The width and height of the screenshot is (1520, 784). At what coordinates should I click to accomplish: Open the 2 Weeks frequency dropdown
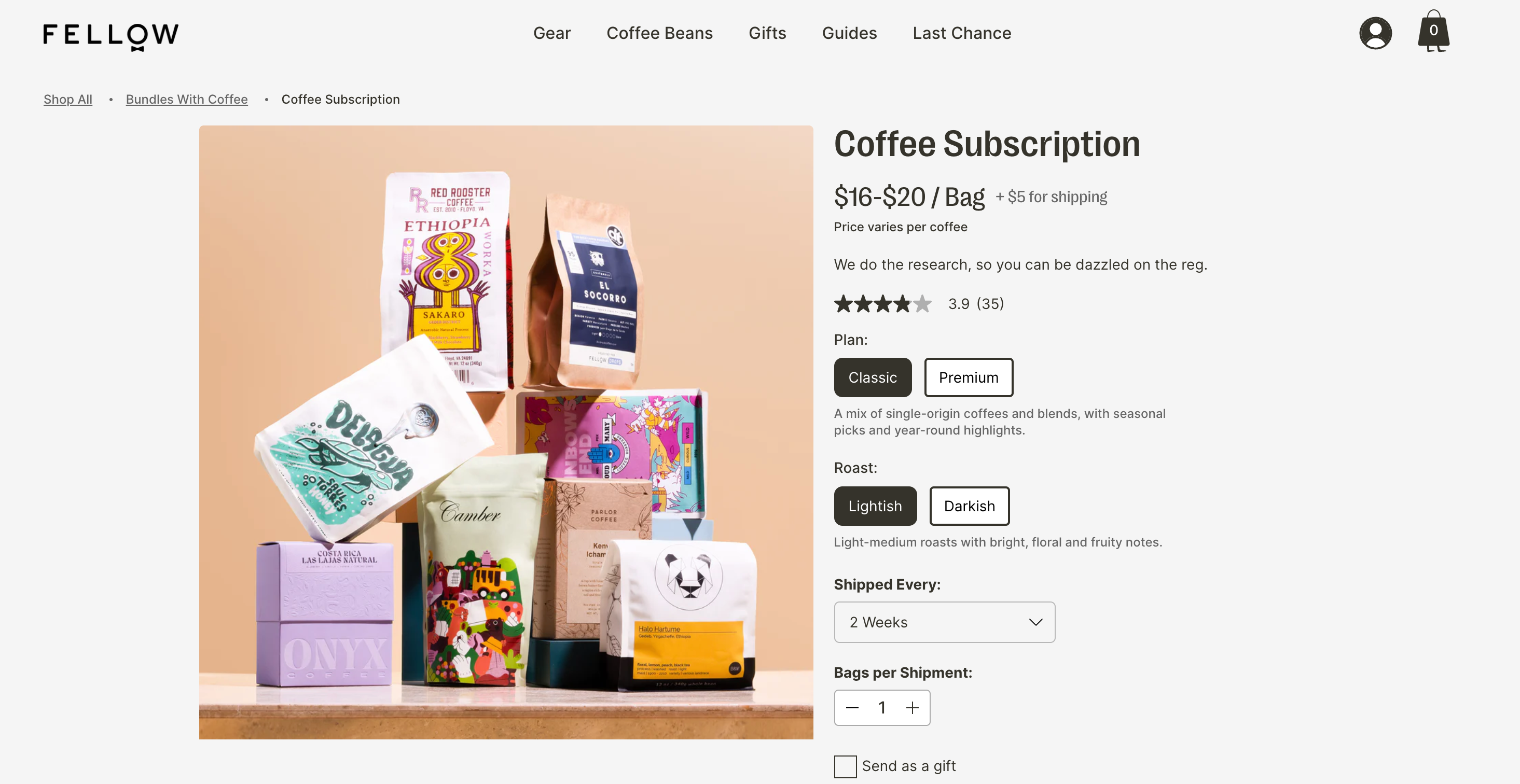click(x=944, y=622)
